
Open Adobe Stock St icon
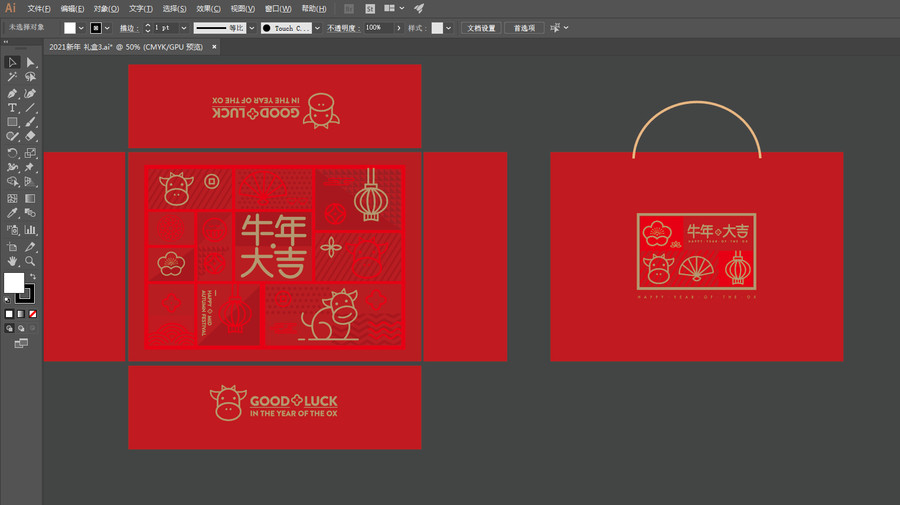coord(370,9)
